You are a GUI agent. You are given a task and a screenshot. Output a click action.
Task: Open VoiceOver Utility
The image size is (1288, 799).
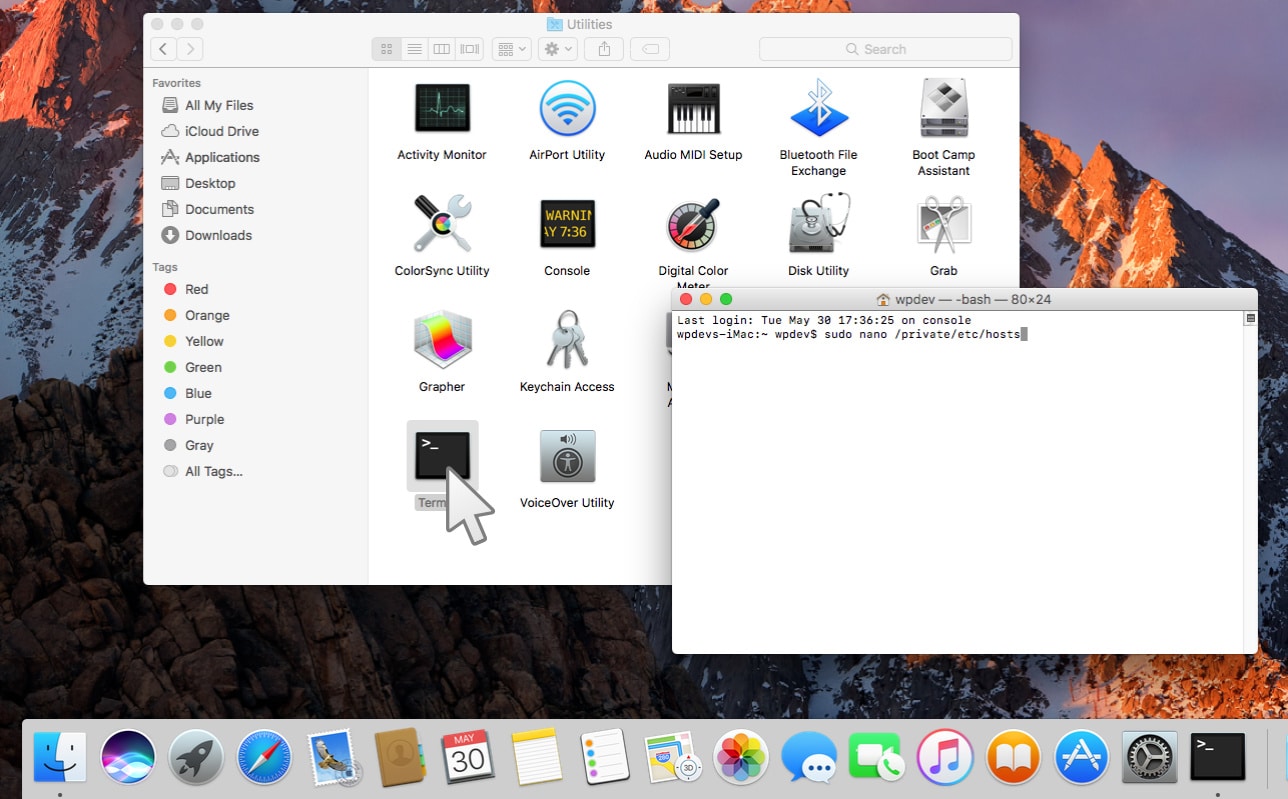tap(567, 456)
